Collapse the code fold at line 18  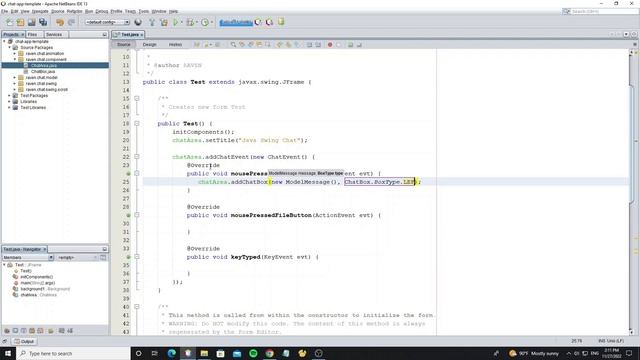tap(137, 124)
